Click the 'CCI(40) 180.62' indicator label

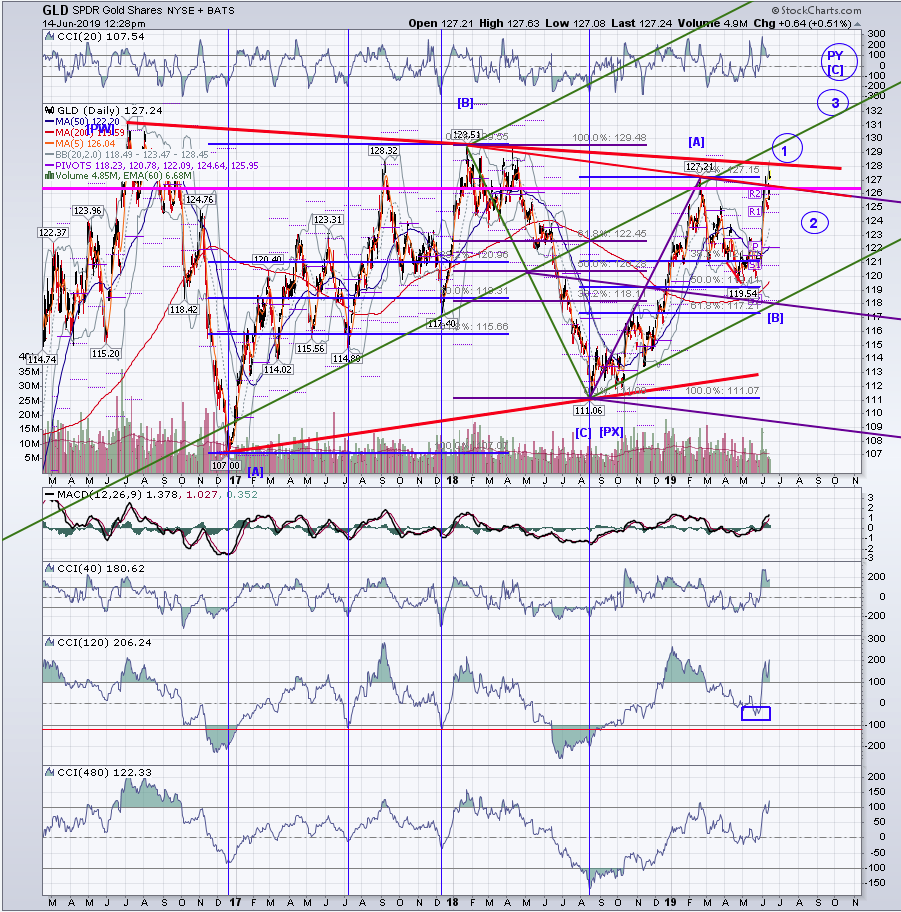click(x=101, y=568)
